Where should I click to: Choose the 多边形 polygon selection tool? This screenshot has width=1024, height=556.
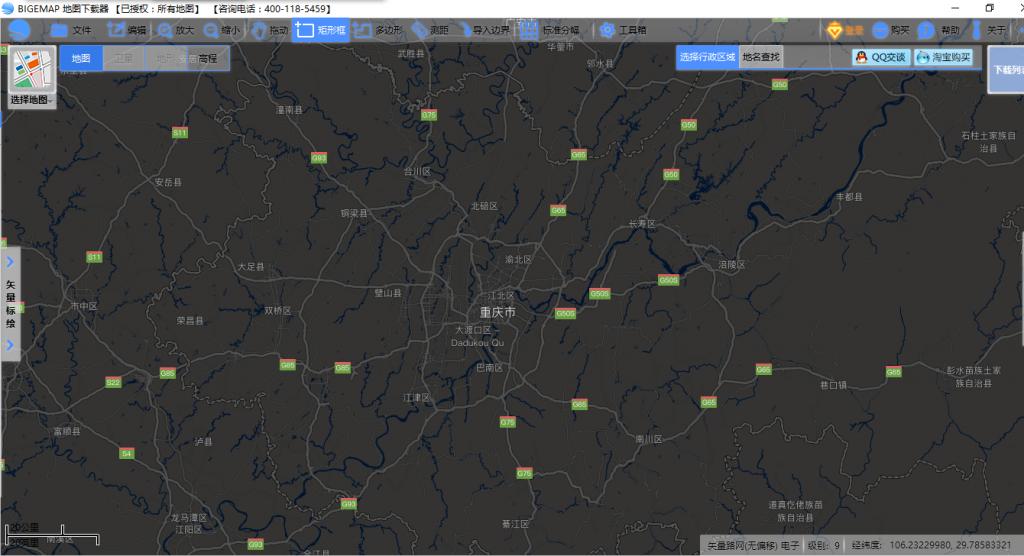(x=377, y=30)
